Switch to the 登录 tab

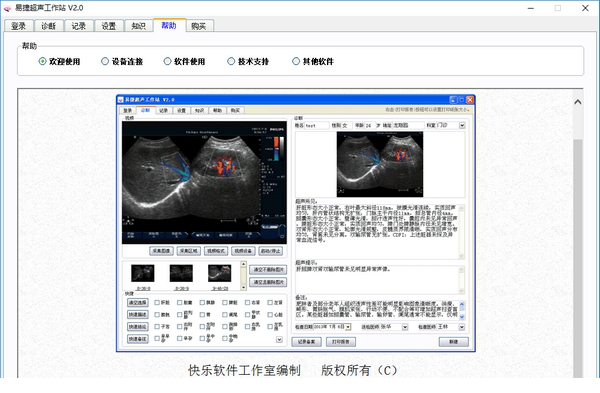[x=18, y=26]
